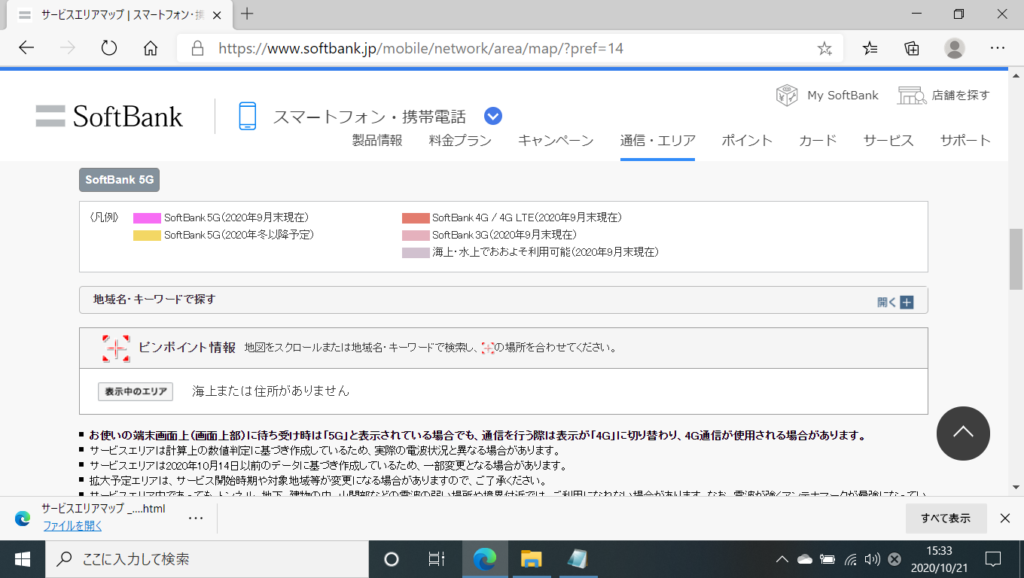1024x578 pixels.
Task: Click the red 4G / 4G LTE legend swatch
Action: click(415, 218)
